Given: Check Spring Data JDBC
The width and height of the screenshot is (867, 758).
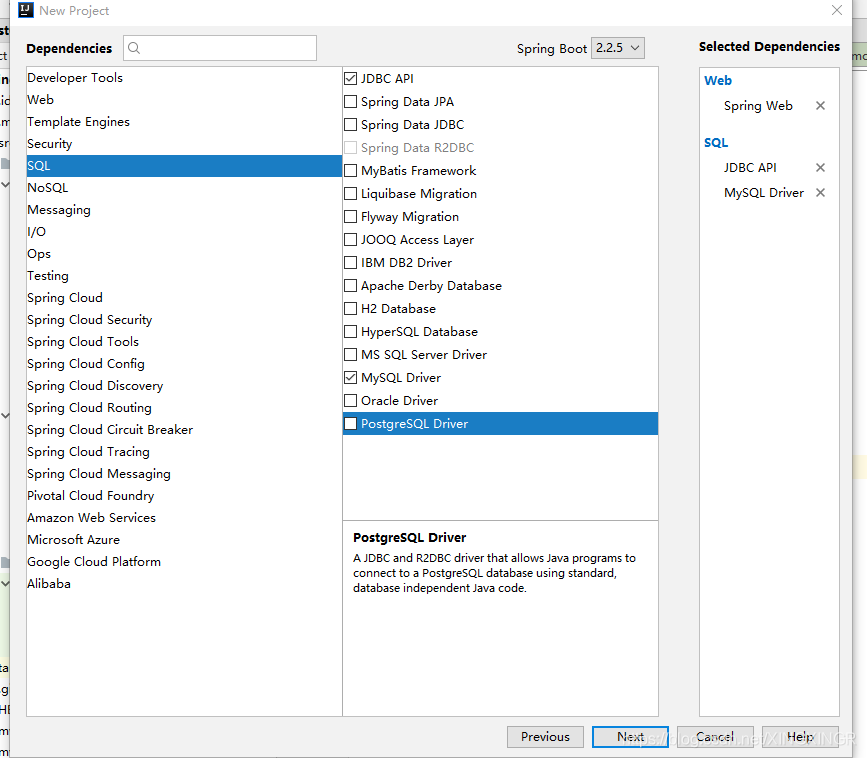Looking at the screenshot, I should [351, 124].
